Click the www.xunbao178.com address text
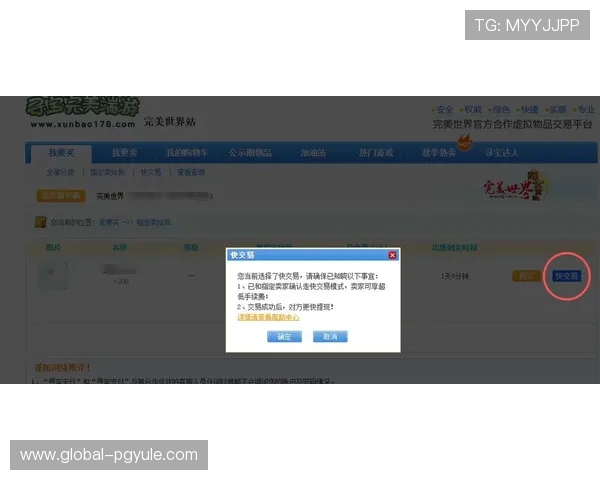 pos(83,124)
